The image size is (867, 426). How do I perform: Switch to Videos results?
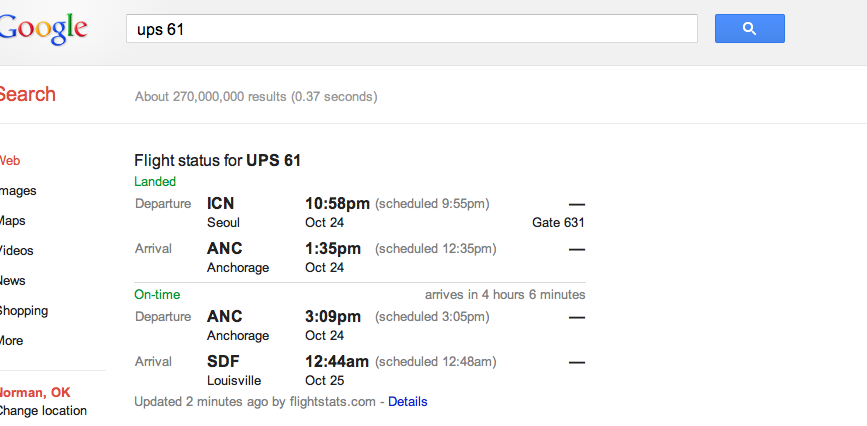click(x=16, y=251)
